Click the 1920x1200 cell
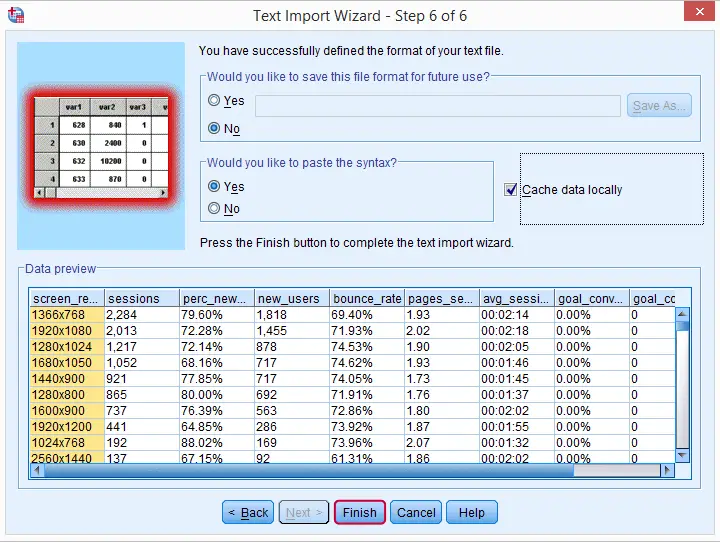 click(67, 427)
